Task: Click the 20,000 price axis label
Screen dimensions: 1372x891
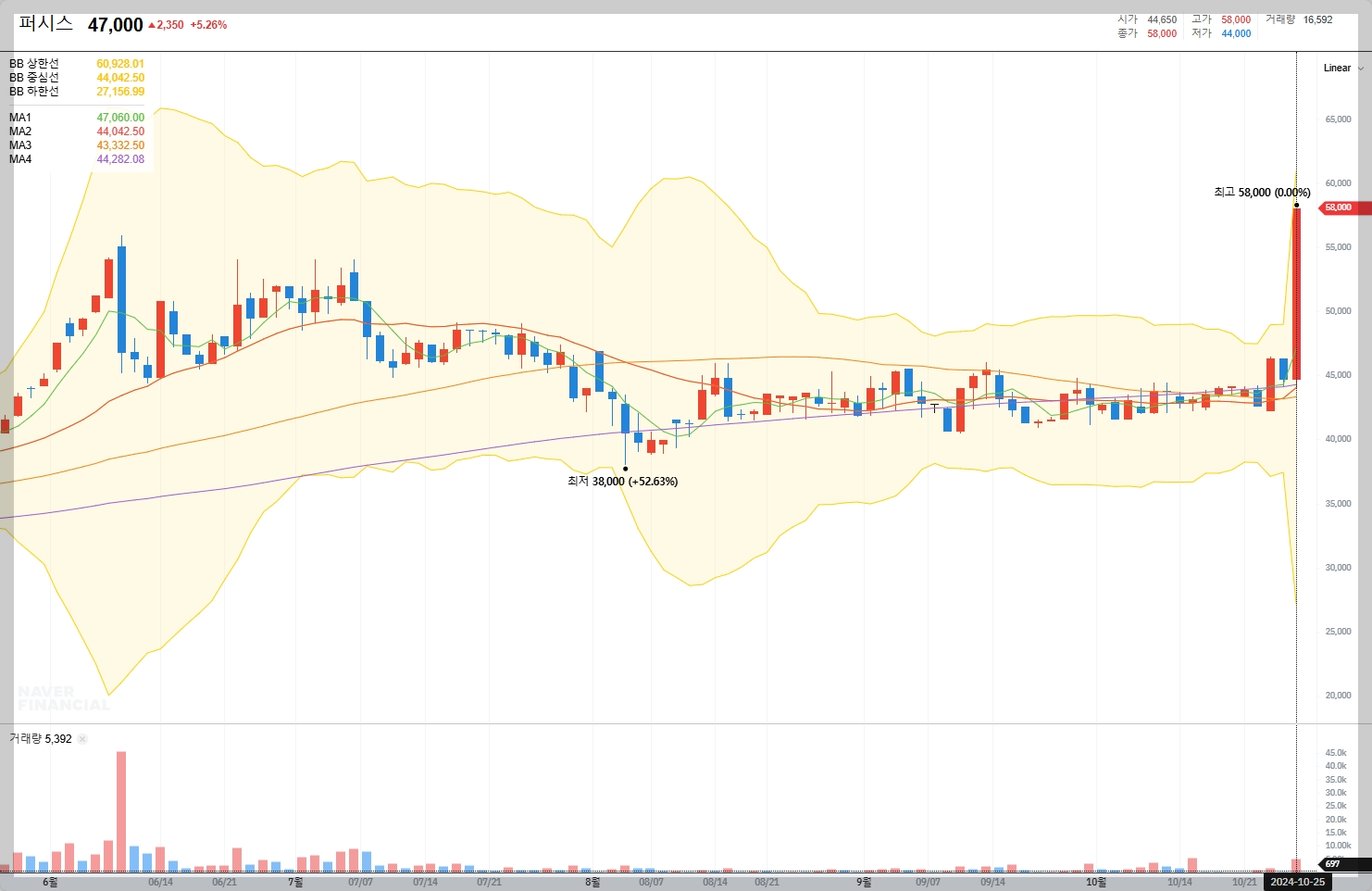Action: (x=1338, y=696)
